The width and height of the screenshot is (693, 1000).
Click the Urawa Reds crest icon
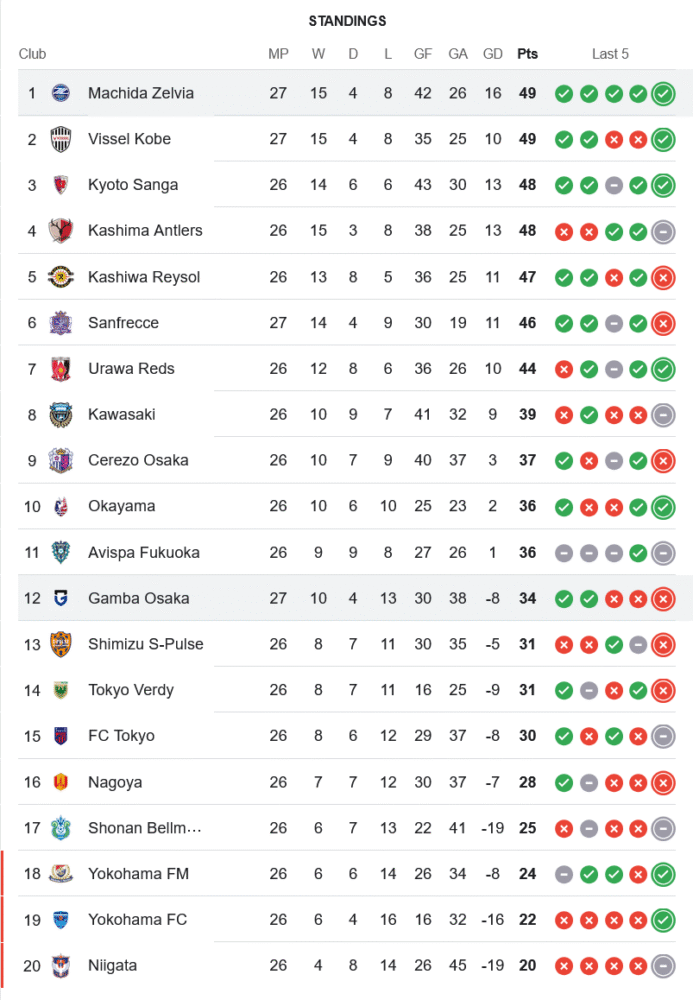pos(61,369)
